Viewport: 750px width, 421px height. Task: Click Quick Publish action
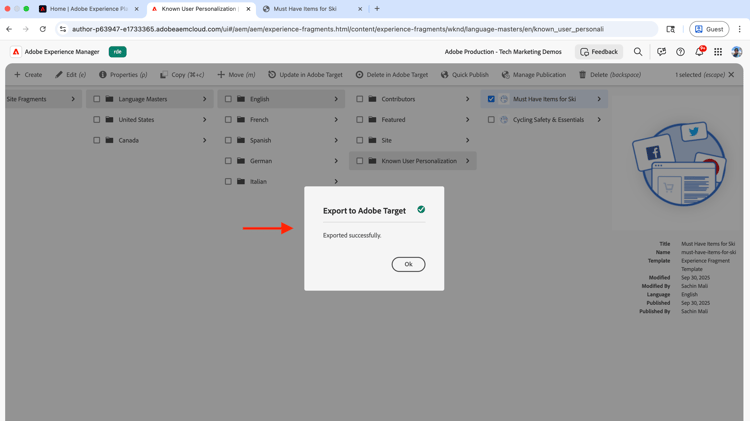(x=465, y=75)
